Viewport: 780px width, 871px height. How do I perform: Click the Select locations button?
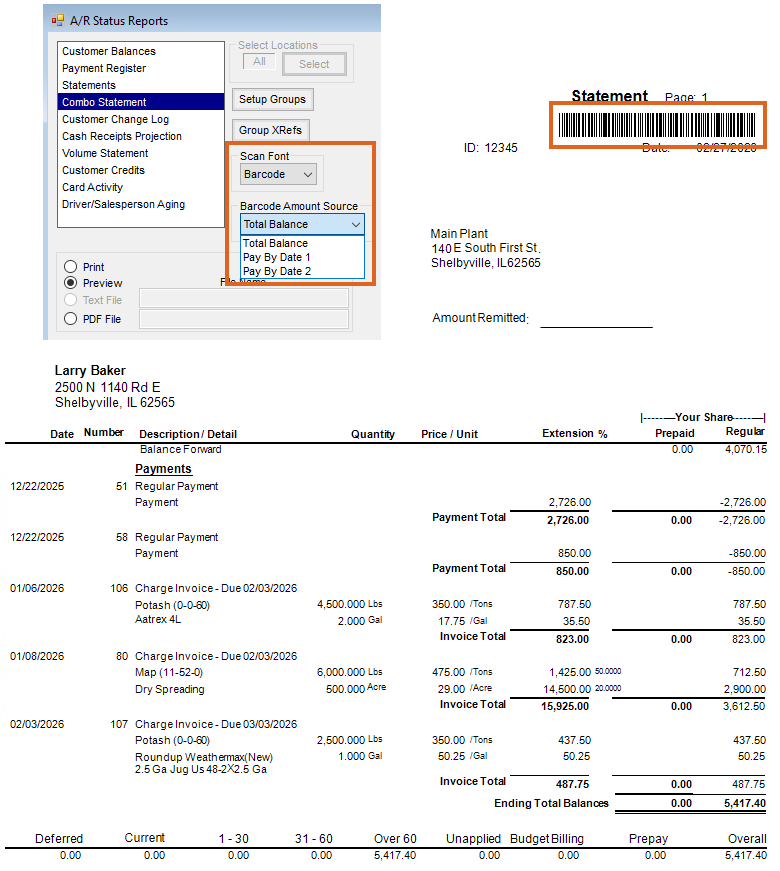[x=314, y=64]
